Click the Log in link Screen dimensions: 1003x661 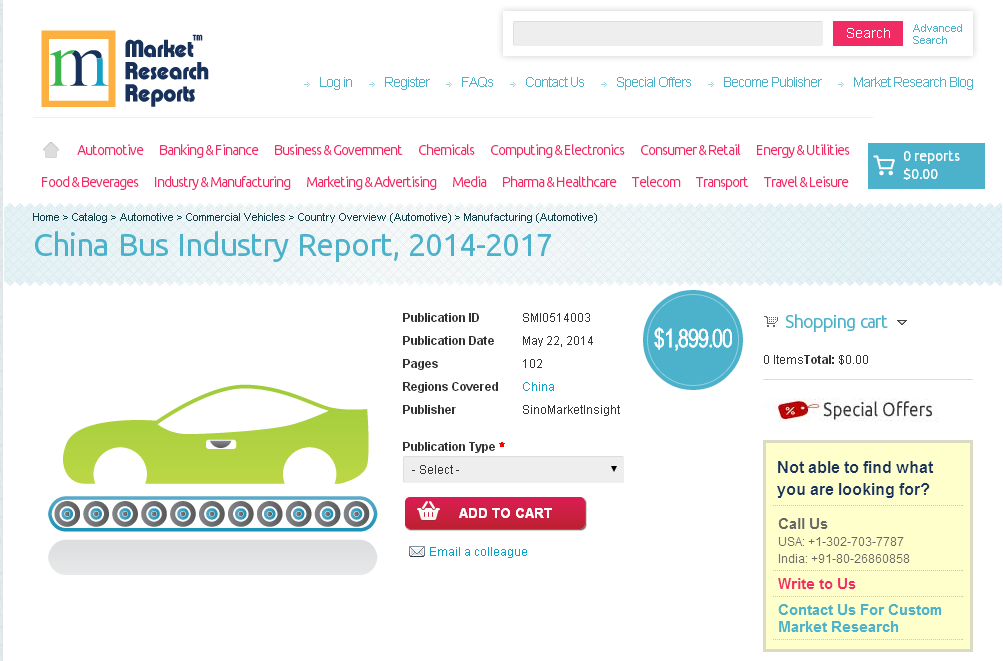coord(336,83)
